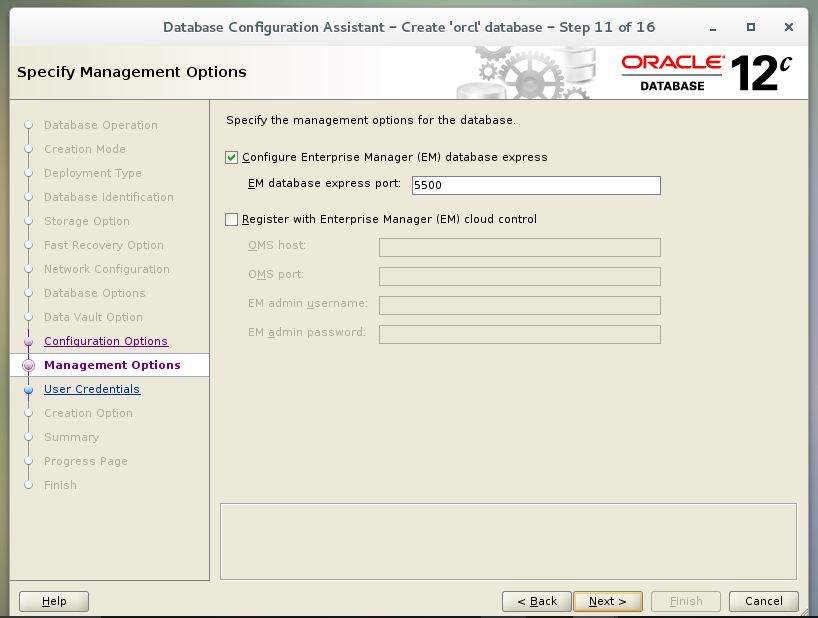The image size is (818, 618).
Task: Click the 'OMS host:' label
Action: [277, 245]
